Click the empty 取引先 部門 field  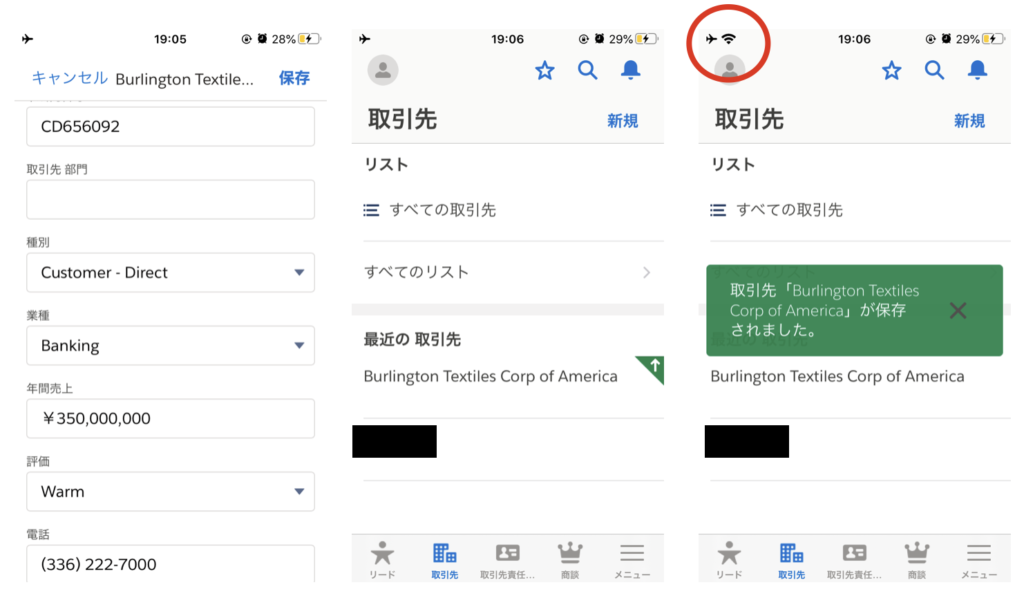(170, 199)
